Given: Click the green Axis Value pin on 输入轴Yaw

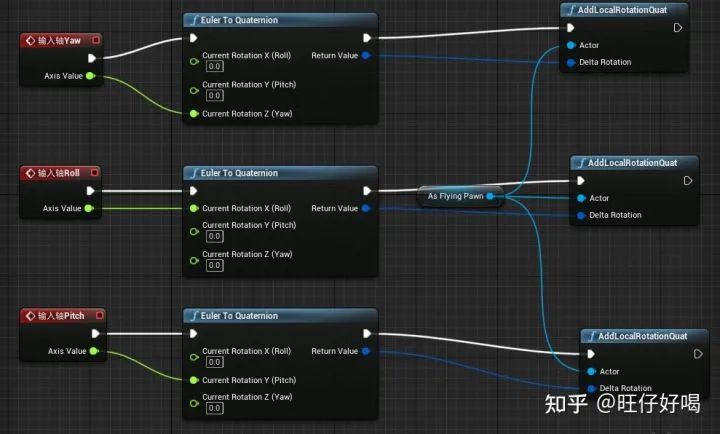Looking at the screenshot, I should point(90,76).
